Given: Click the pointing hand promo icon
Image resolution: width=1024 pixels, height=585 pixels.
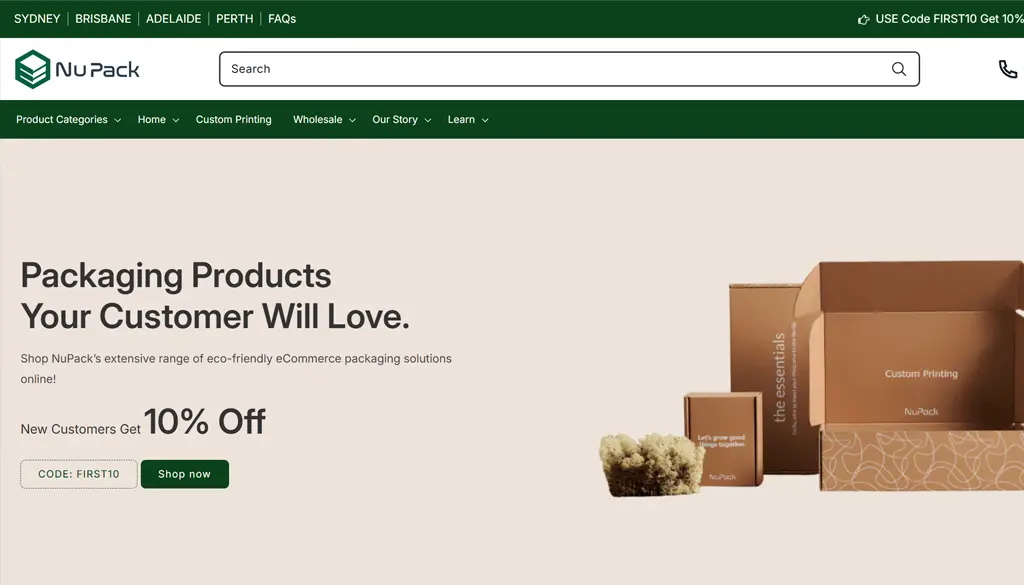Looking at the screenshot, I should [x=863, y=20].
